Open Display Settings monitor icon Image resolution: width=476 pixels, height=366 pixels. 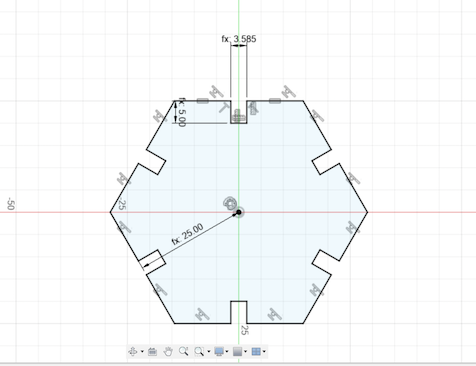[219, 351]
